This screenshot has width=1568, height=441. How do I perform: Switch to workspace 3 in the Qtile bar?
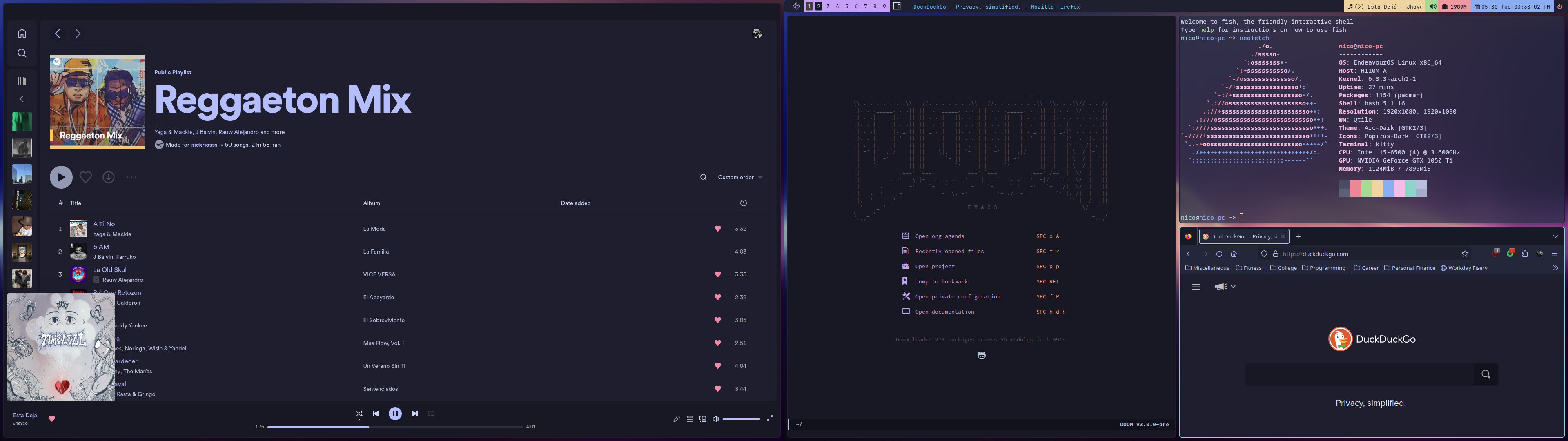[x=828, y=7]
